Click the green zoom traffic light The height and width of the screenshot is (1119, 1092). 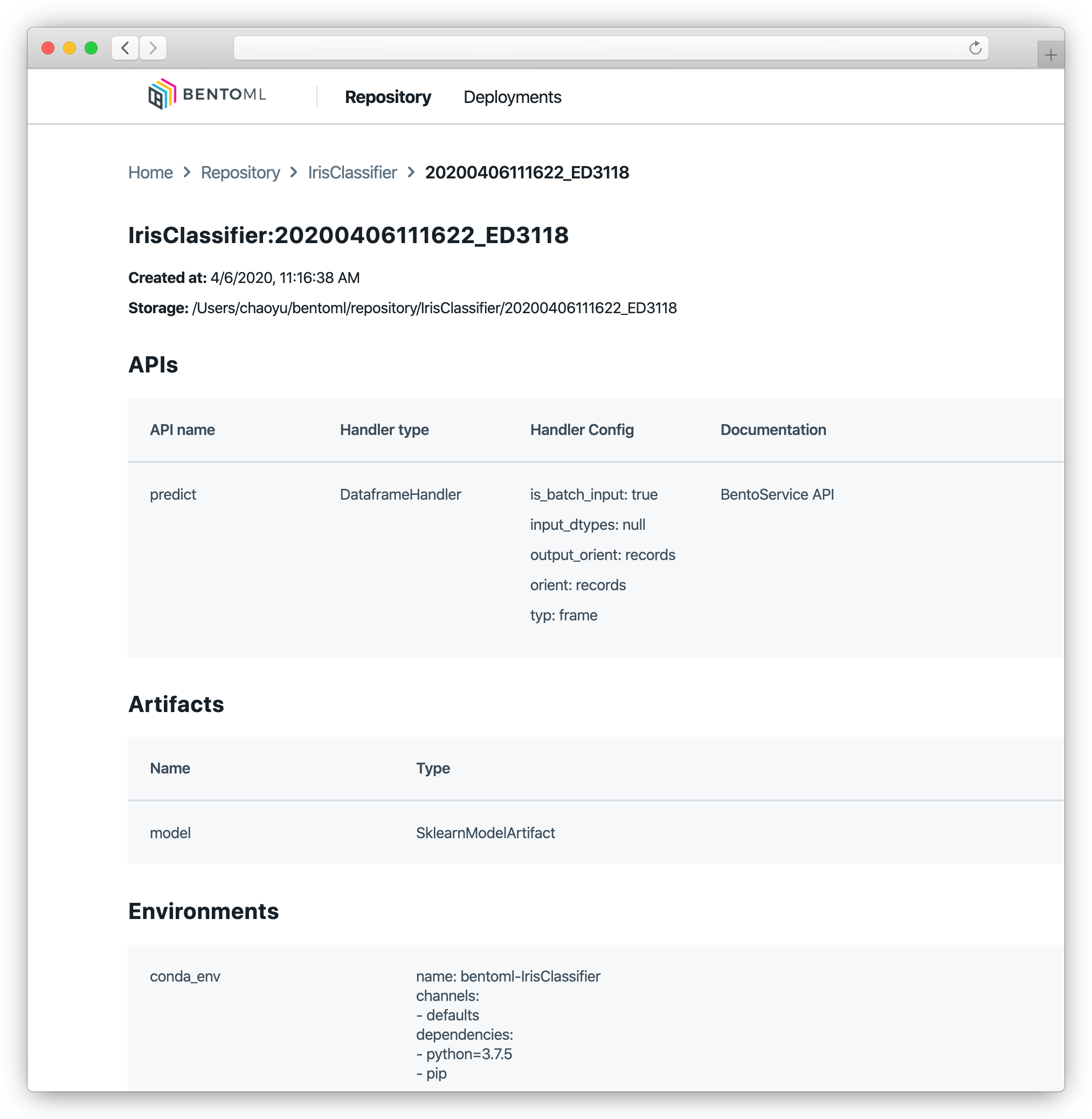click(x=91, y=48)
